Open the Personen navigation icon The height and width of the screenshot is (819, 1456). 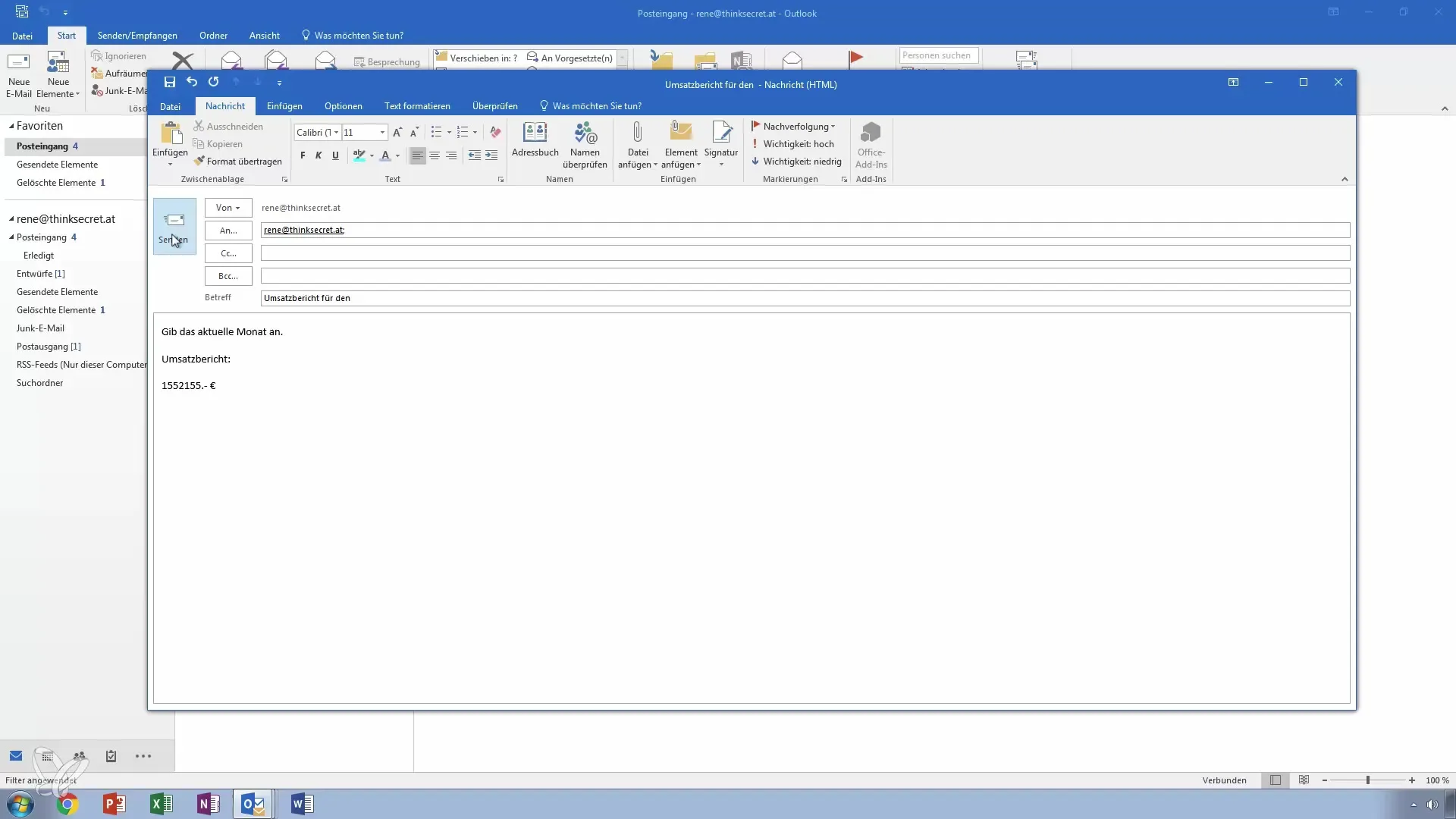tap(79, 756)
